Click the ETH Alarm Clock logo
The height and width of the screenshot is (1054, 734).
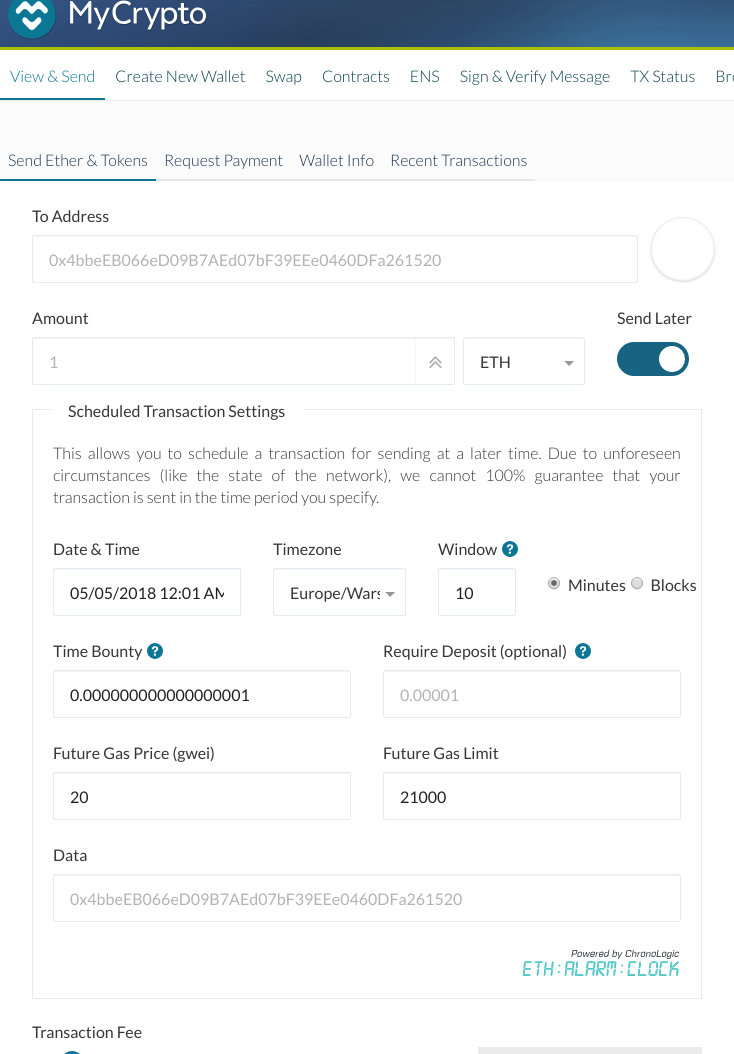600,968
